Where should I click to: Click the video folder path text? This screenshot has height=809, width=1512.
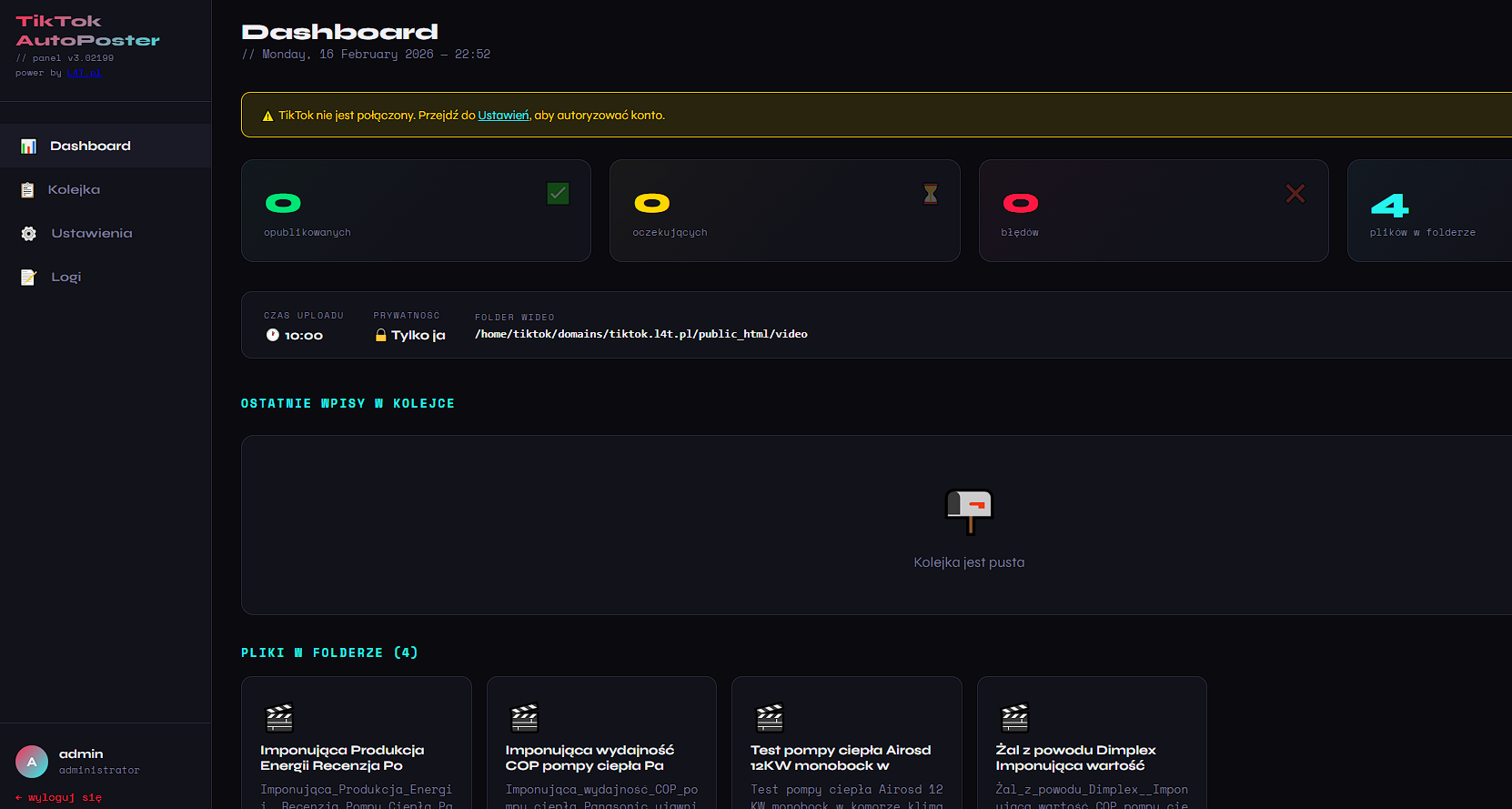[640, 334]
